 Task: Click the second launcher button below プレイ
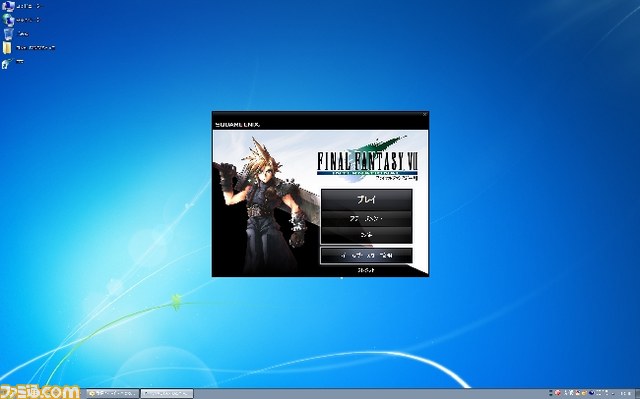click(x=367, y=219)
